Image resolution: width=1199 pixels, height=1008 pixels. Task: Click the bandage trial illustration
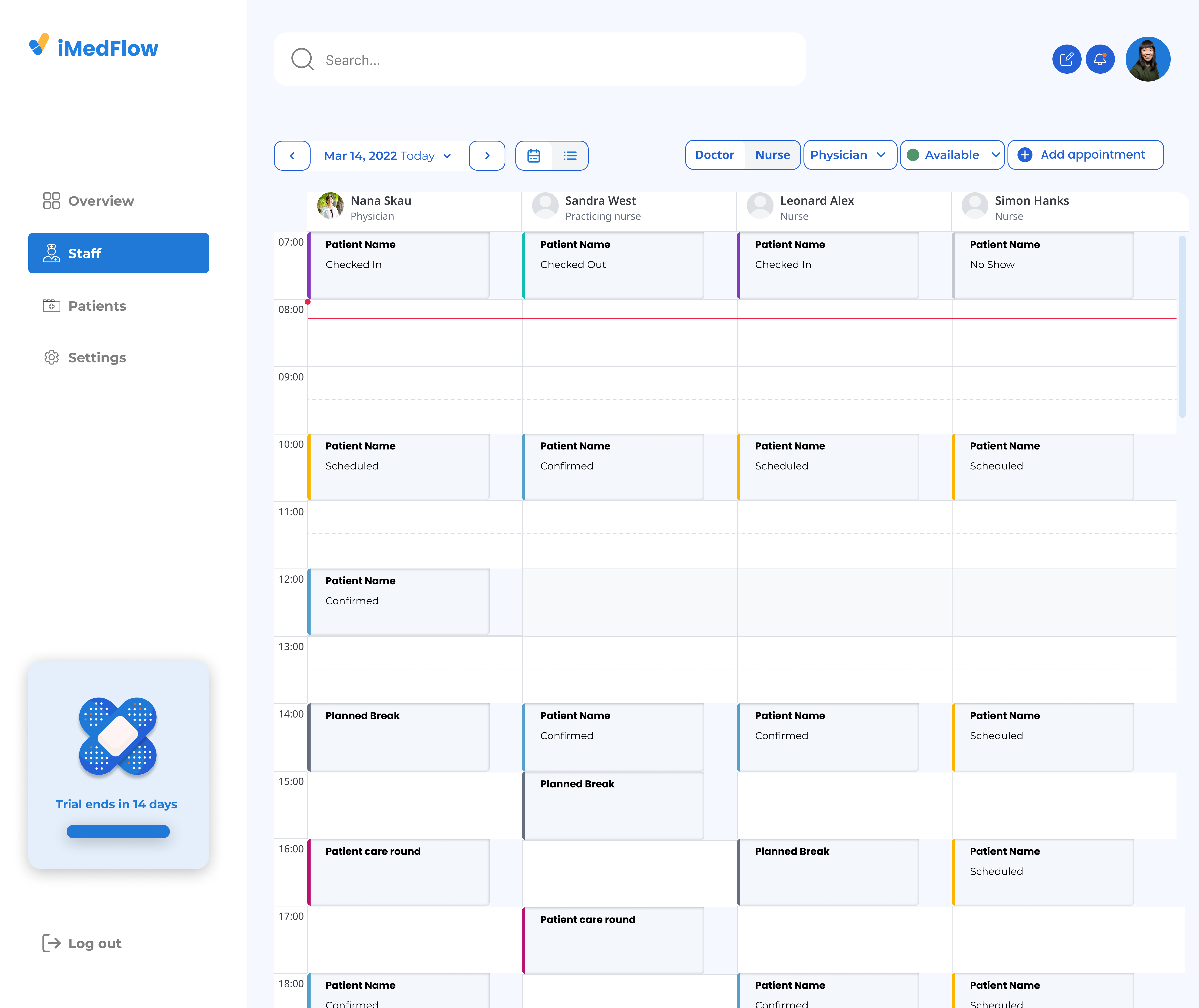point(118,737)
